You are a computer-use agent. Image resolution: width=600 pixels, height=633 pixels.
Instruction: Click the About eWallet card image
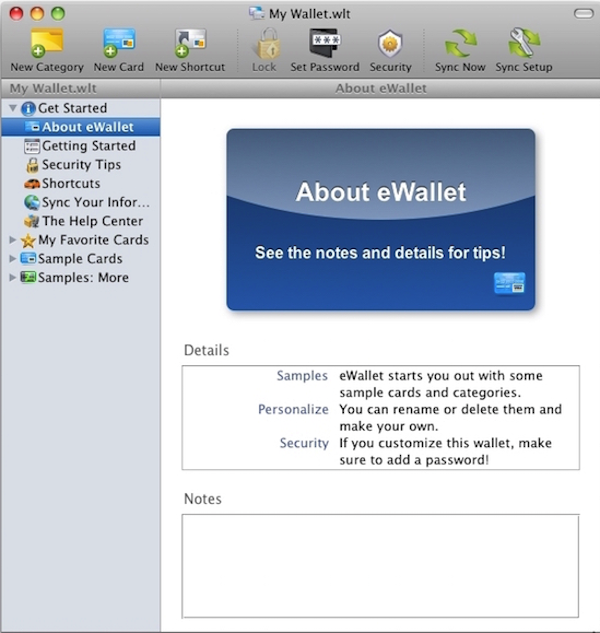point(381,220)
